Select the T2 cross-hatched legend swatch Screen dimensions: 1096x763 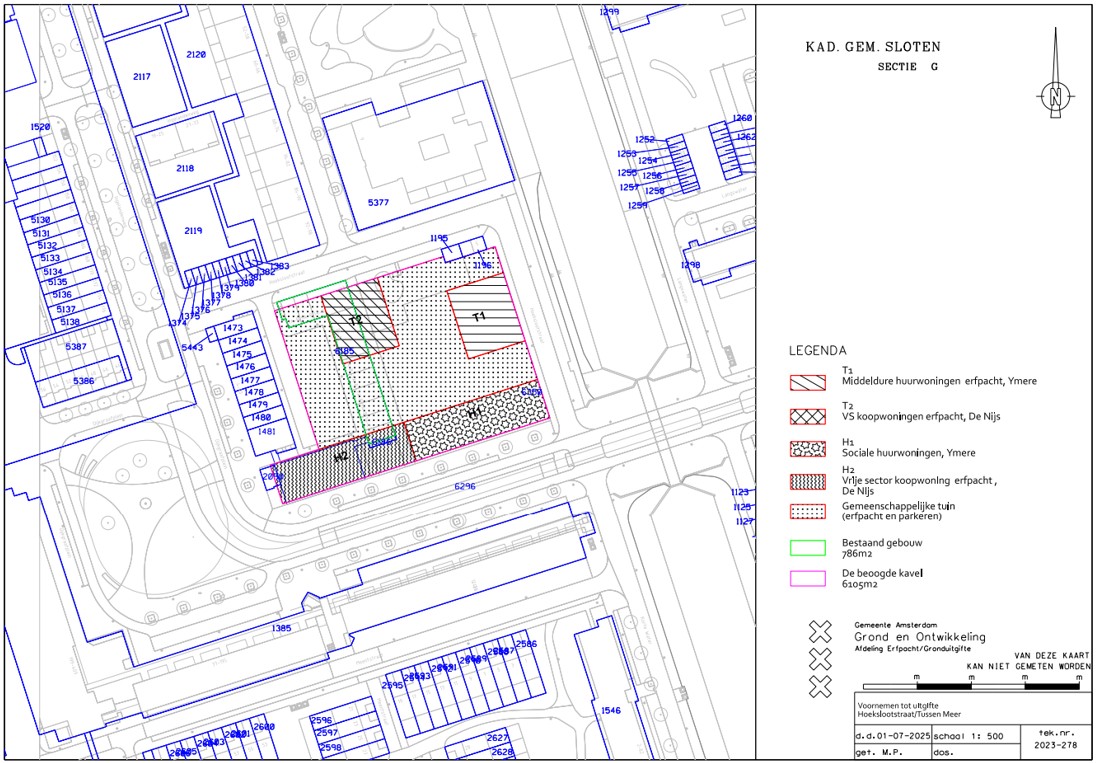(x=807, y=416)
